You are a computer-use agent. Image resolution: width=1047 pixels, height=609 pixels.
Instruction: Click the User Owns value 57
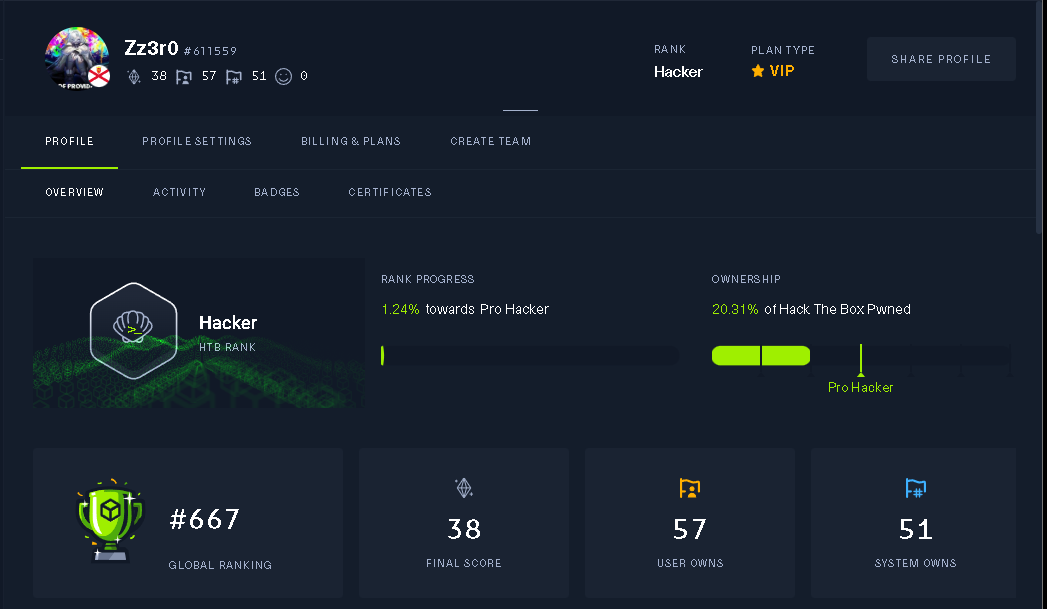pyautogui.click(x=690, y=530)
